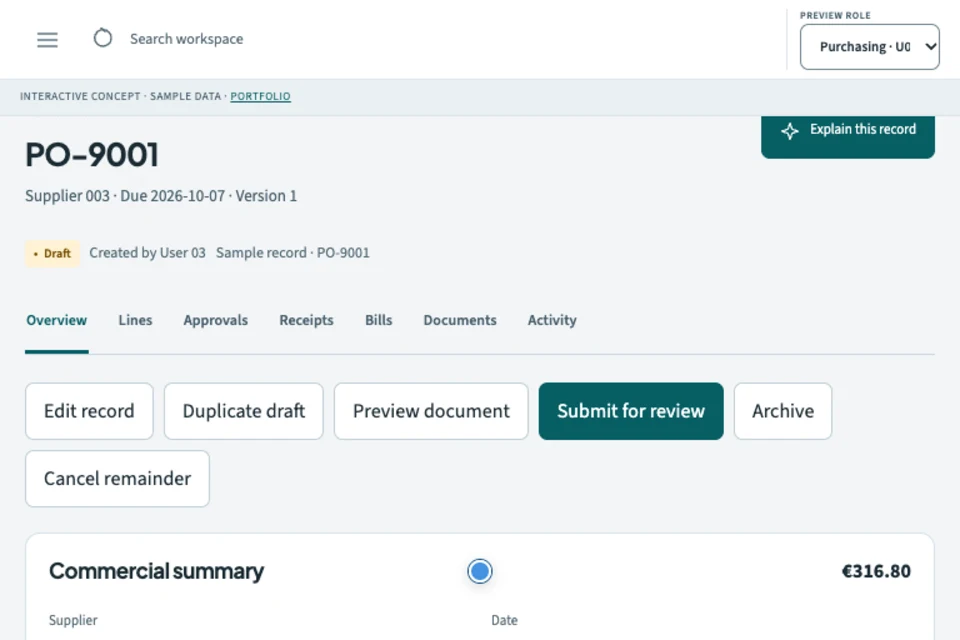
Task: Go to the Bills tab
Action: click(x=378, y=320)
